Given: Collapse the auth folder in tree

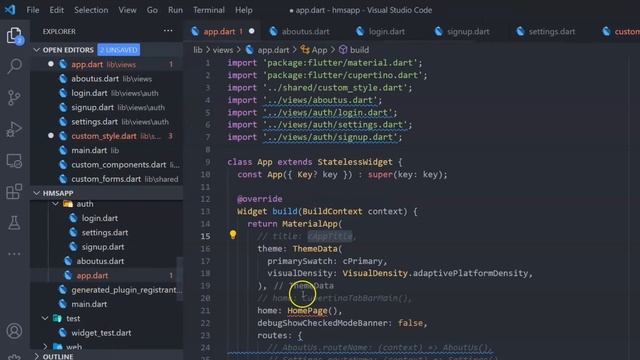Looking at the screenshot, I should tap(55, 204).
